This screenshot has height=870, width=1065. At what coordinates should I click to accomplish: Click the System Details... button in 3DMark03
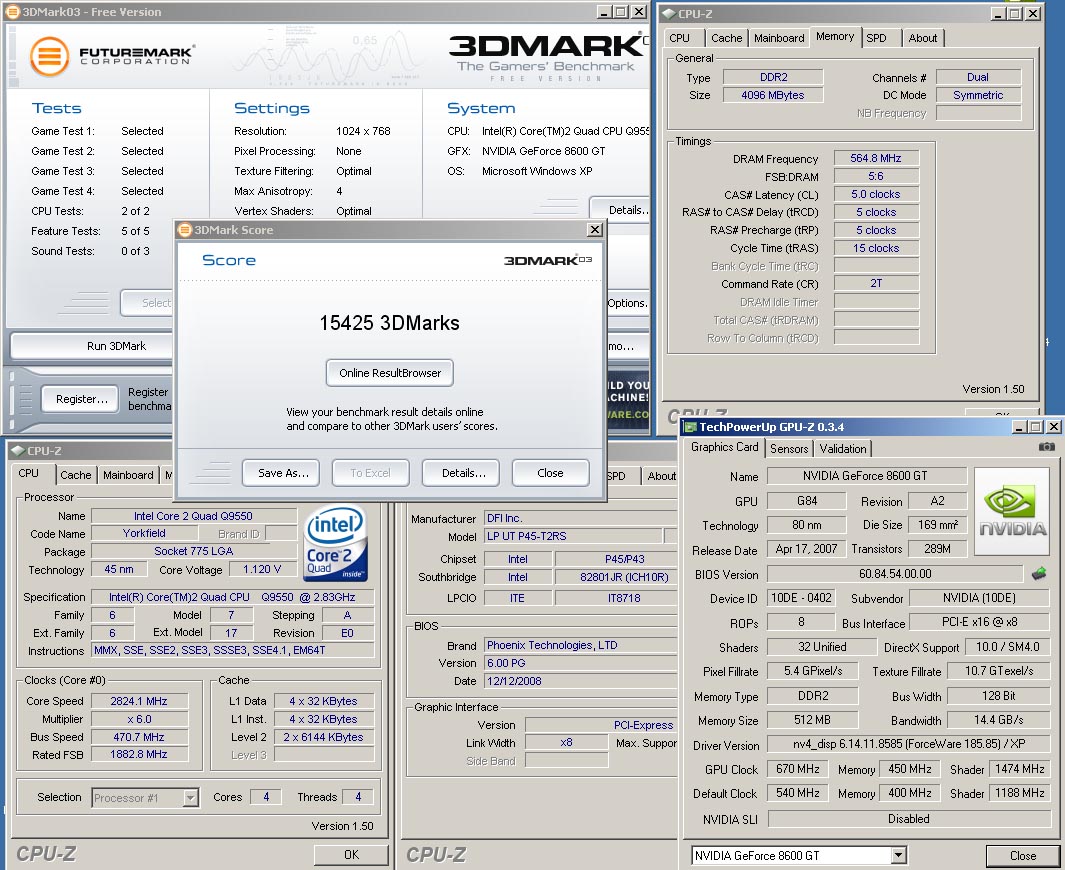(x=619, y=210)
